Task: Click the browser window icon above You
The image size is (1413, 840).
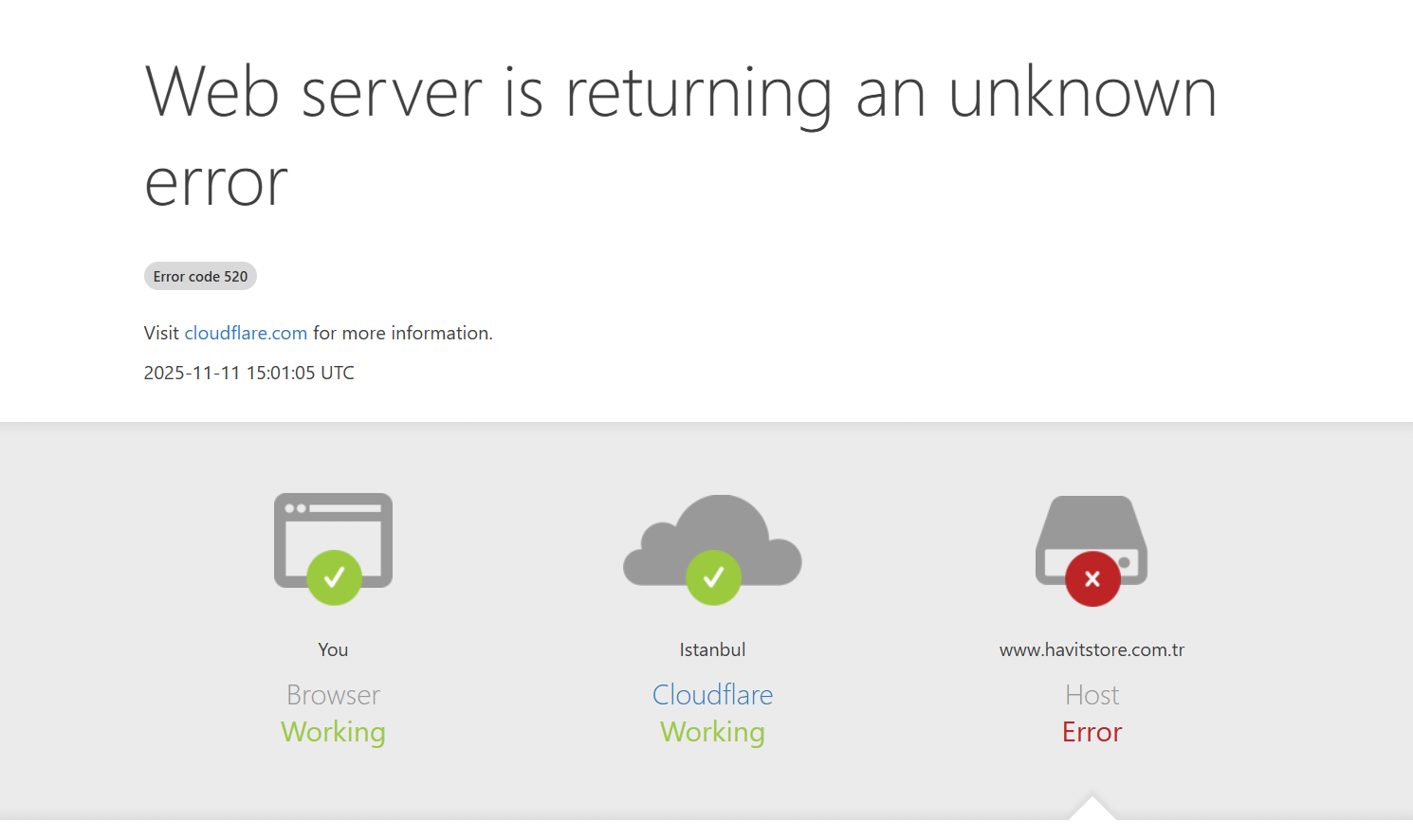Action: coord(333,549)
